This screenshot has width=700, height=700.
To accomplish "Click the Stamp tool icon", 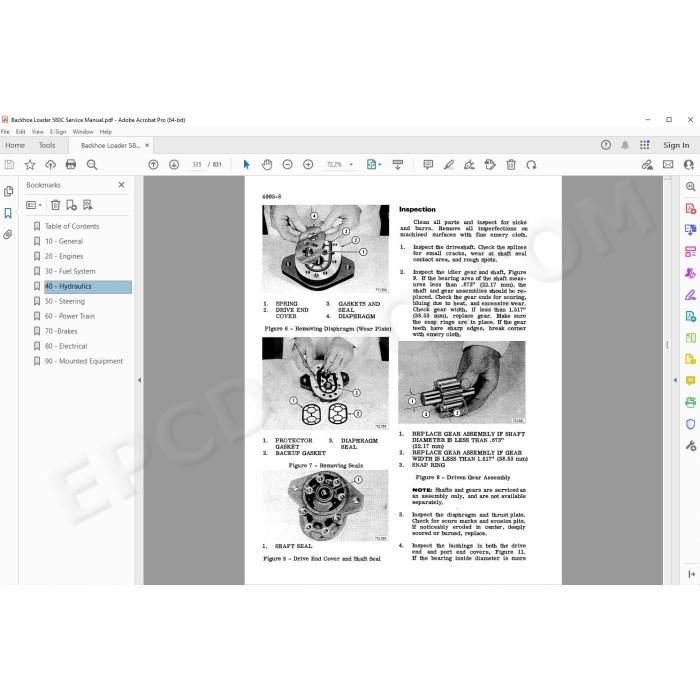I will 490,165.
